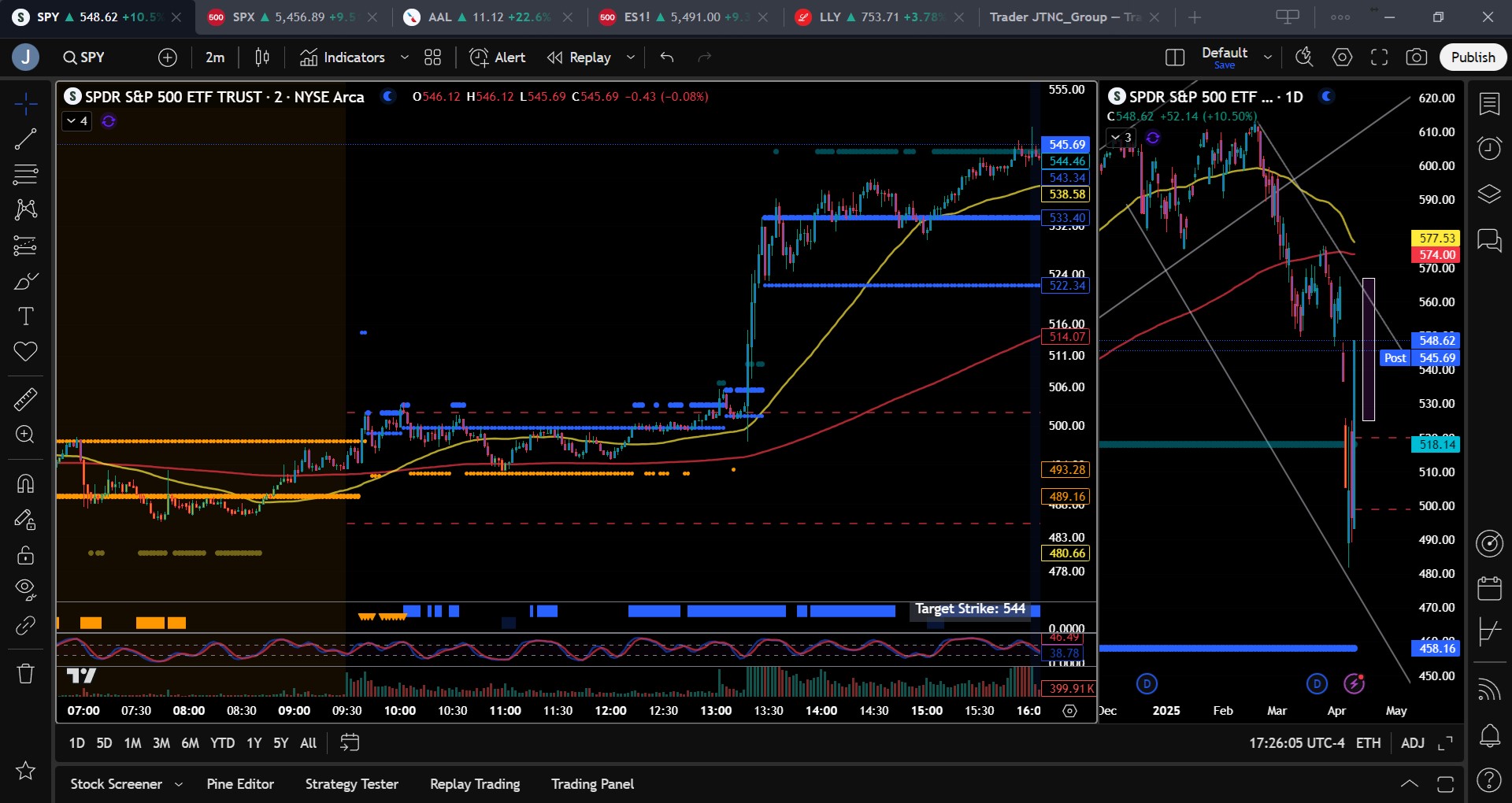Select the 5D date range
Viewport: 1512px width, 803px height.
[104, 743]
